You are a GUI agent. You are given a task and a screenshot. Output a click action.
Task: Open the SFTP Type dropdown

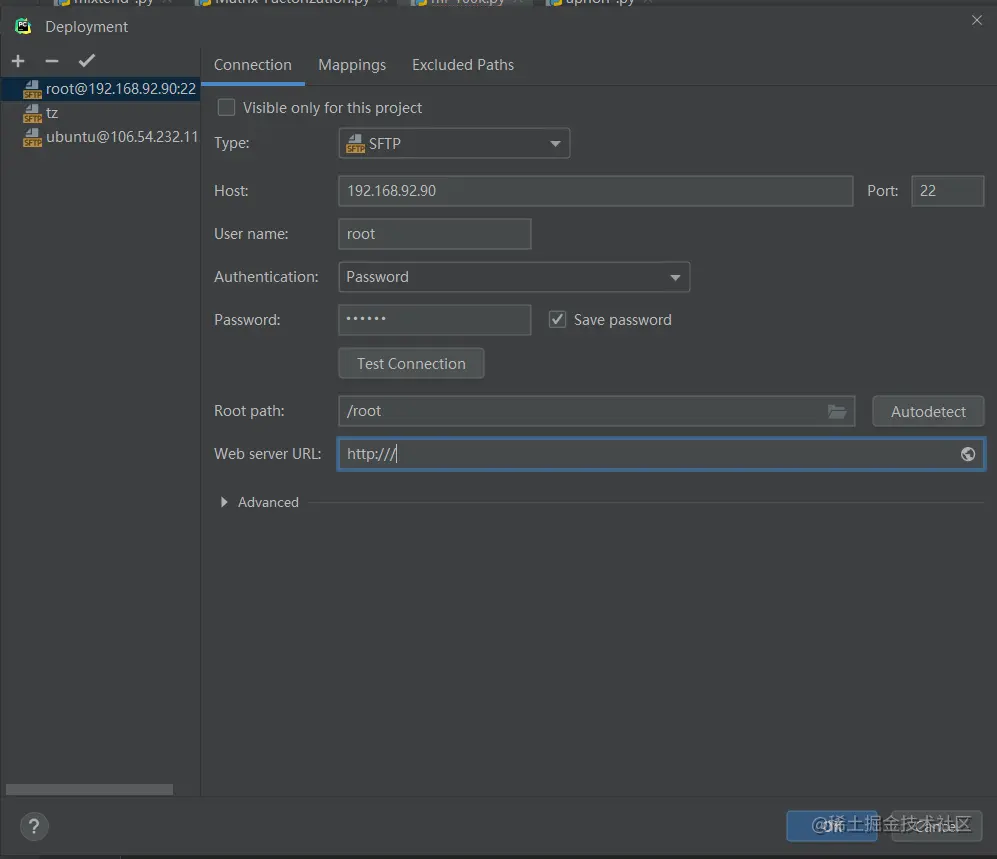(x=454, y=144)
